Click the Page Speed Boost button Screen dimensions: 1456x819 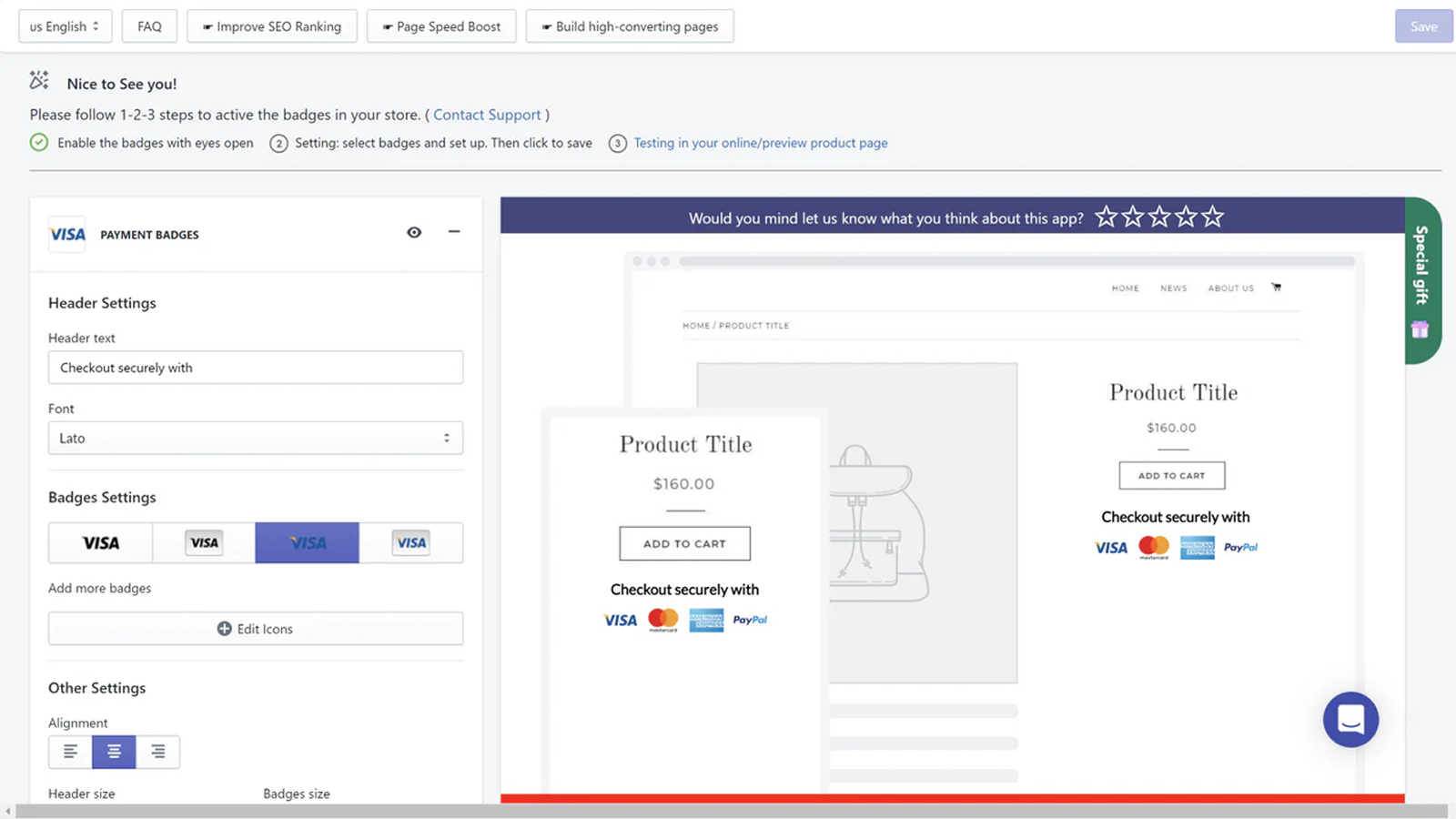coord(441,26)
